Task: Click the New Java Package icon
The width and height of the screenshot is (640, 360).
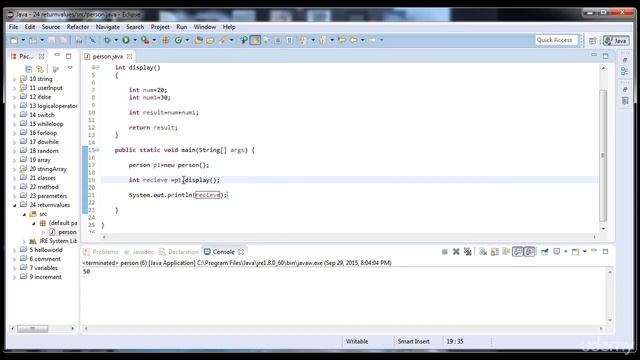Action: click(x=166, y=40)
